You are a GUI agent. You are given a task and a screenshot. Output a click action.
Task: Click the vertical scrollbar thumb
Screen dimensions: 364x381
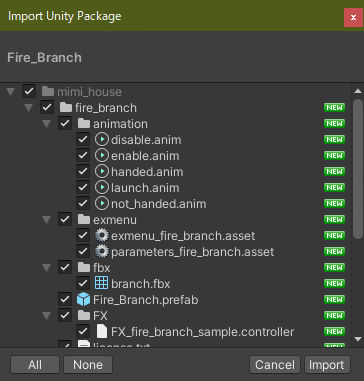(x=358, y=169)
